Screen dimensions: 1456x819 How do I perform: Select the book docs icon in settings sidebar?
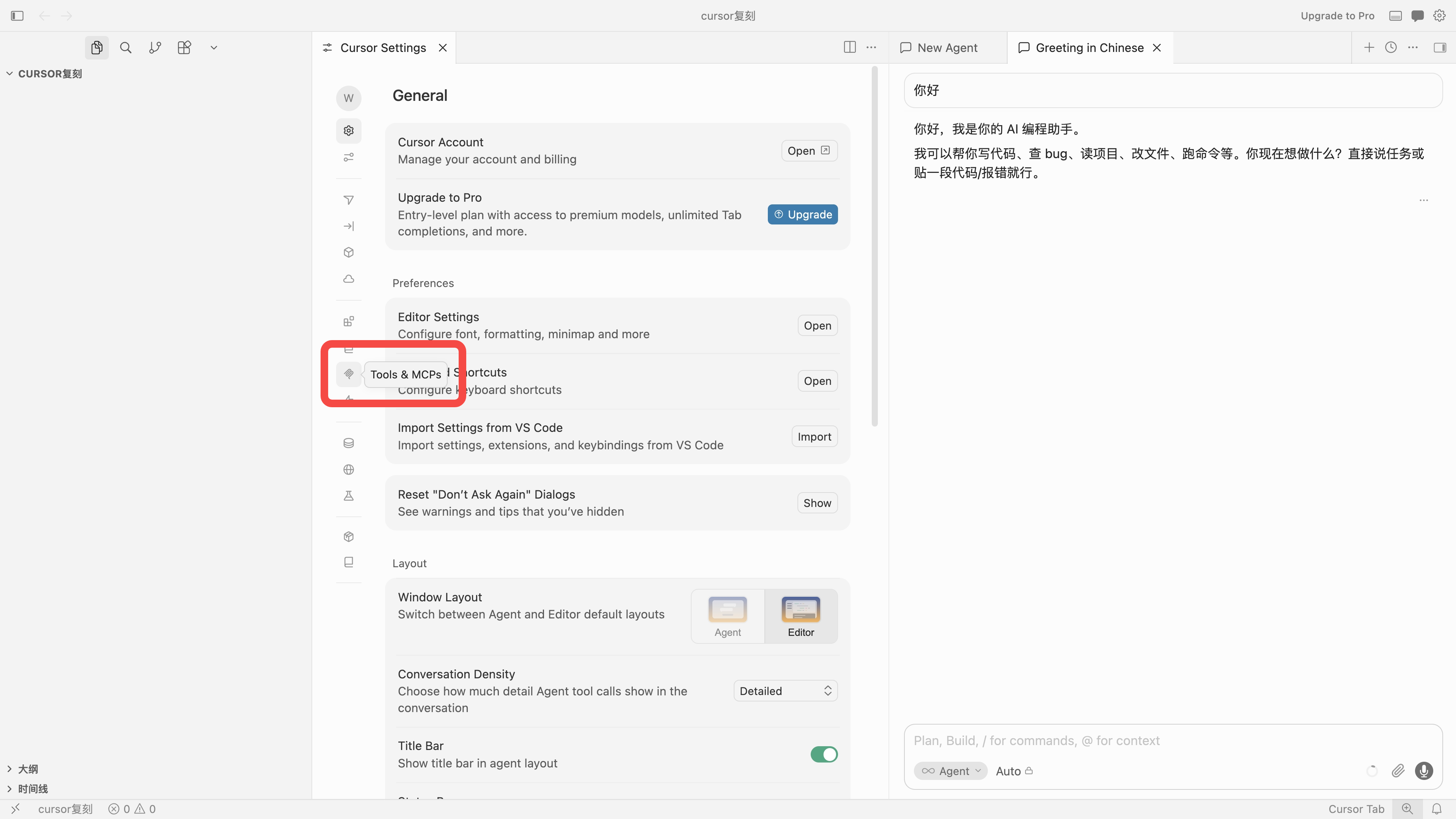click(x=349, y=563)
